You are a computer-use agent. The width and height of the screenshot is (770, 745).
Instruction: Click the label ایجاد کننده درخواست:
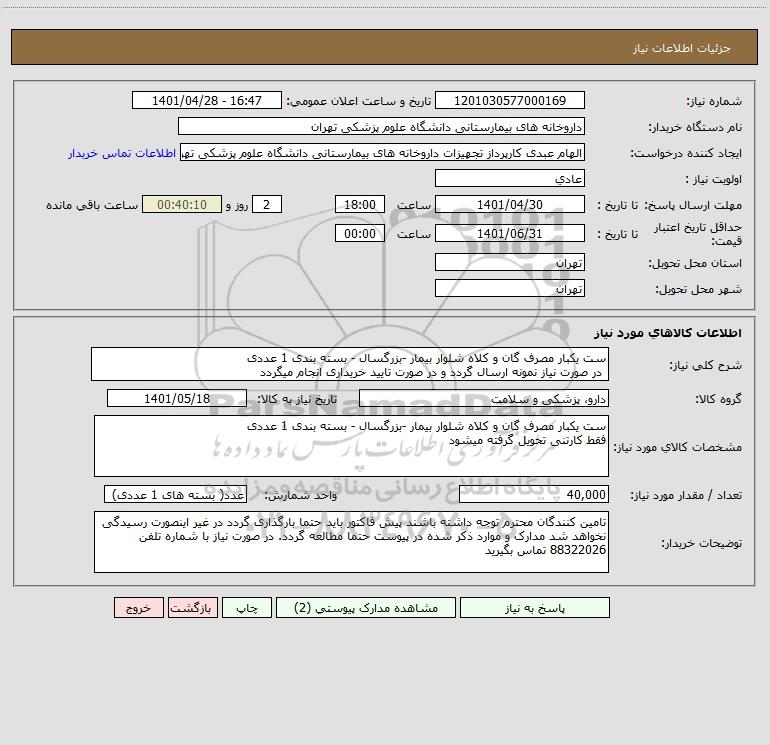686,153
